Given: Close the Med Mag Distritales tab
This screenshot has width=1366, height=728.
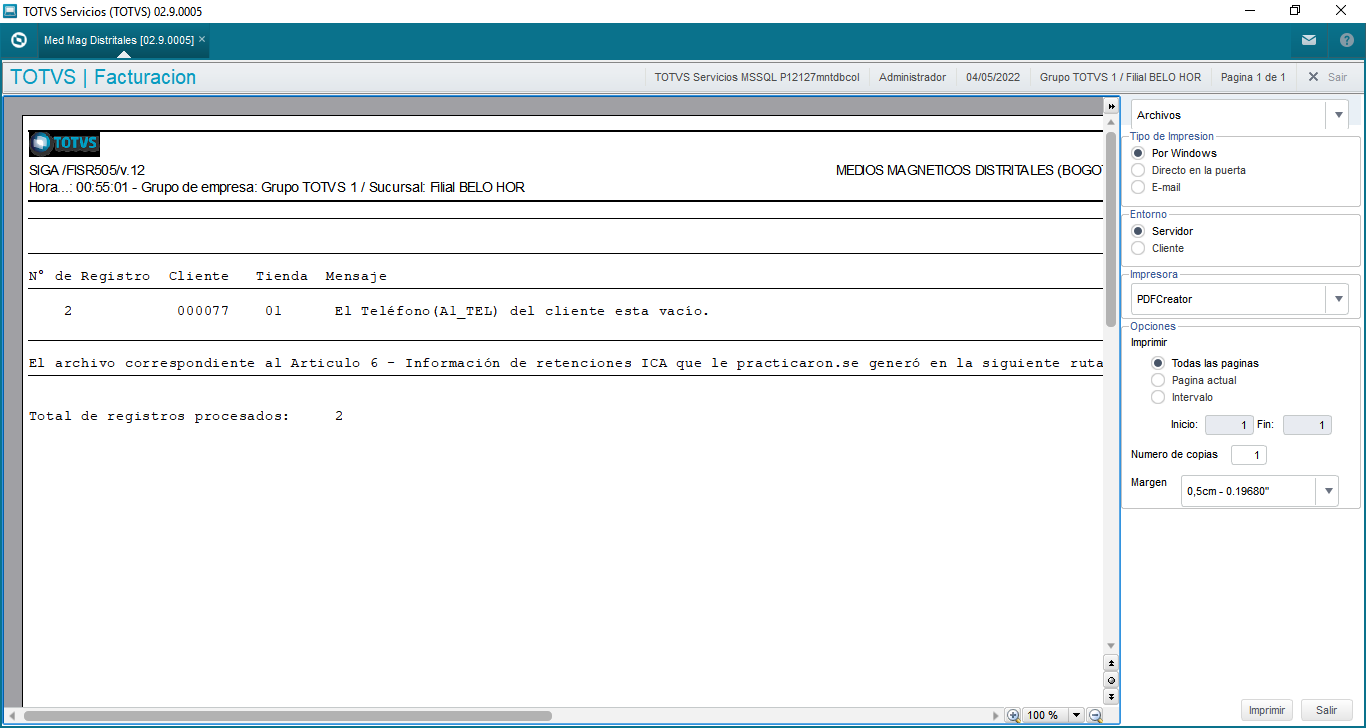Looking at the screenshot, I should [202, 39].
